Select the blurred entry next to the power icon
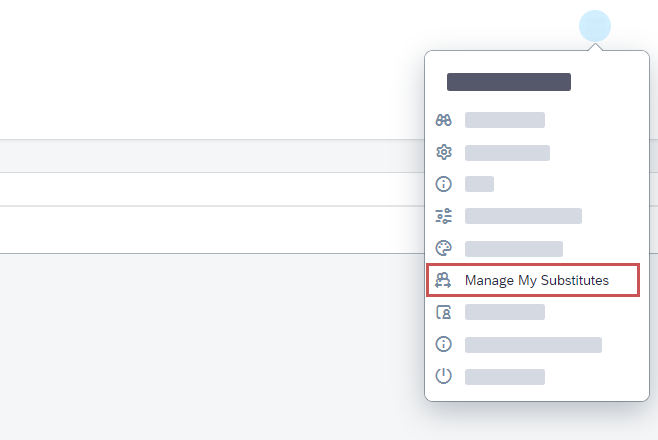 (x=504, y=377)
